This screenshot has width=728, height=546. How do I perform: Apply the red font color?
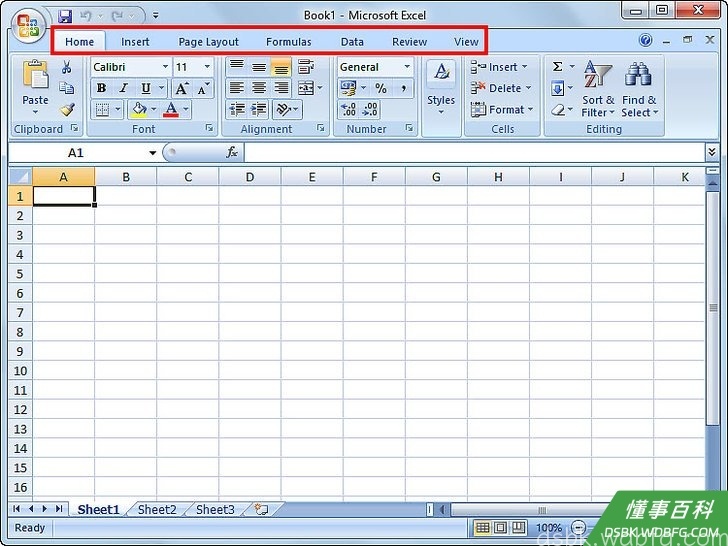pos(171,110)
